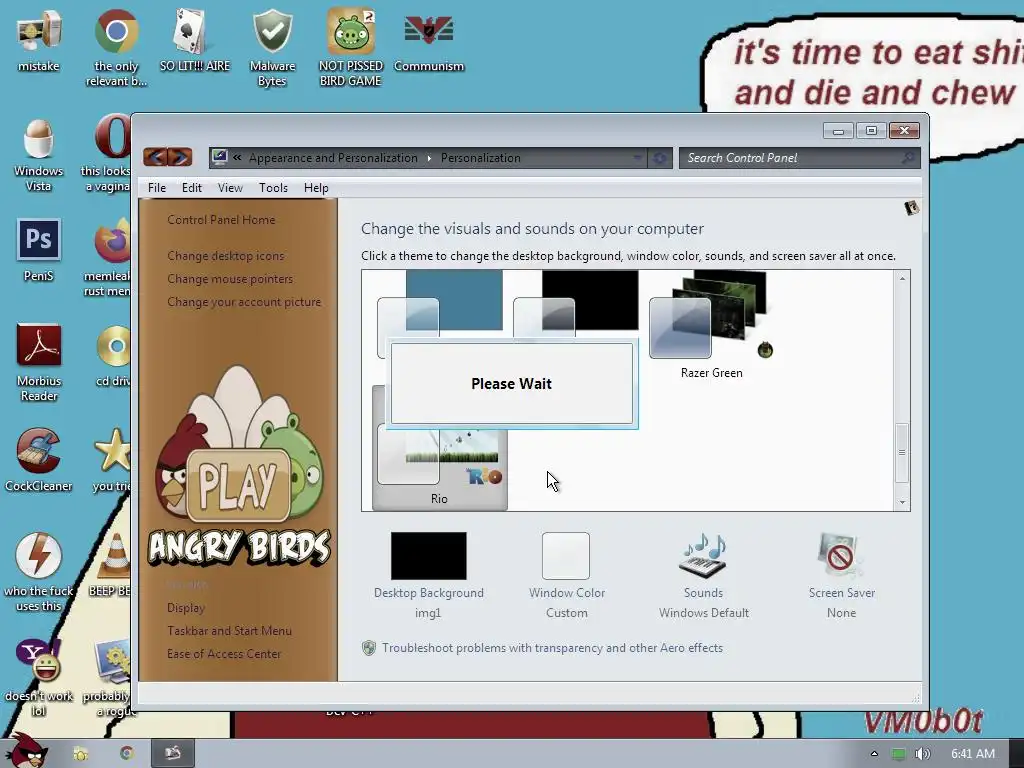
Task: Open the 'mistake' desktop icon
Action: tap(39, 40)
